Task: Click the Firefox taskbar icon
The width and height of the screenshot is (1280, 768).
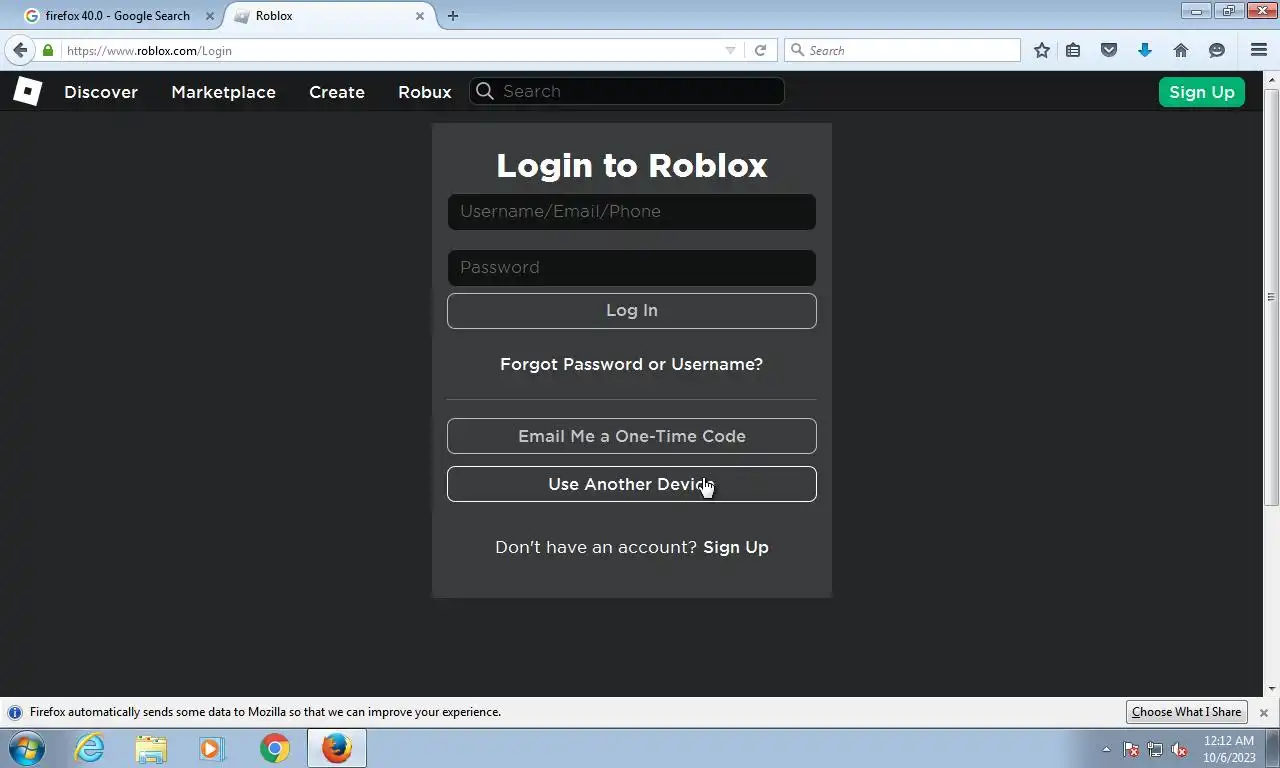Action: (x=337, y=748)
